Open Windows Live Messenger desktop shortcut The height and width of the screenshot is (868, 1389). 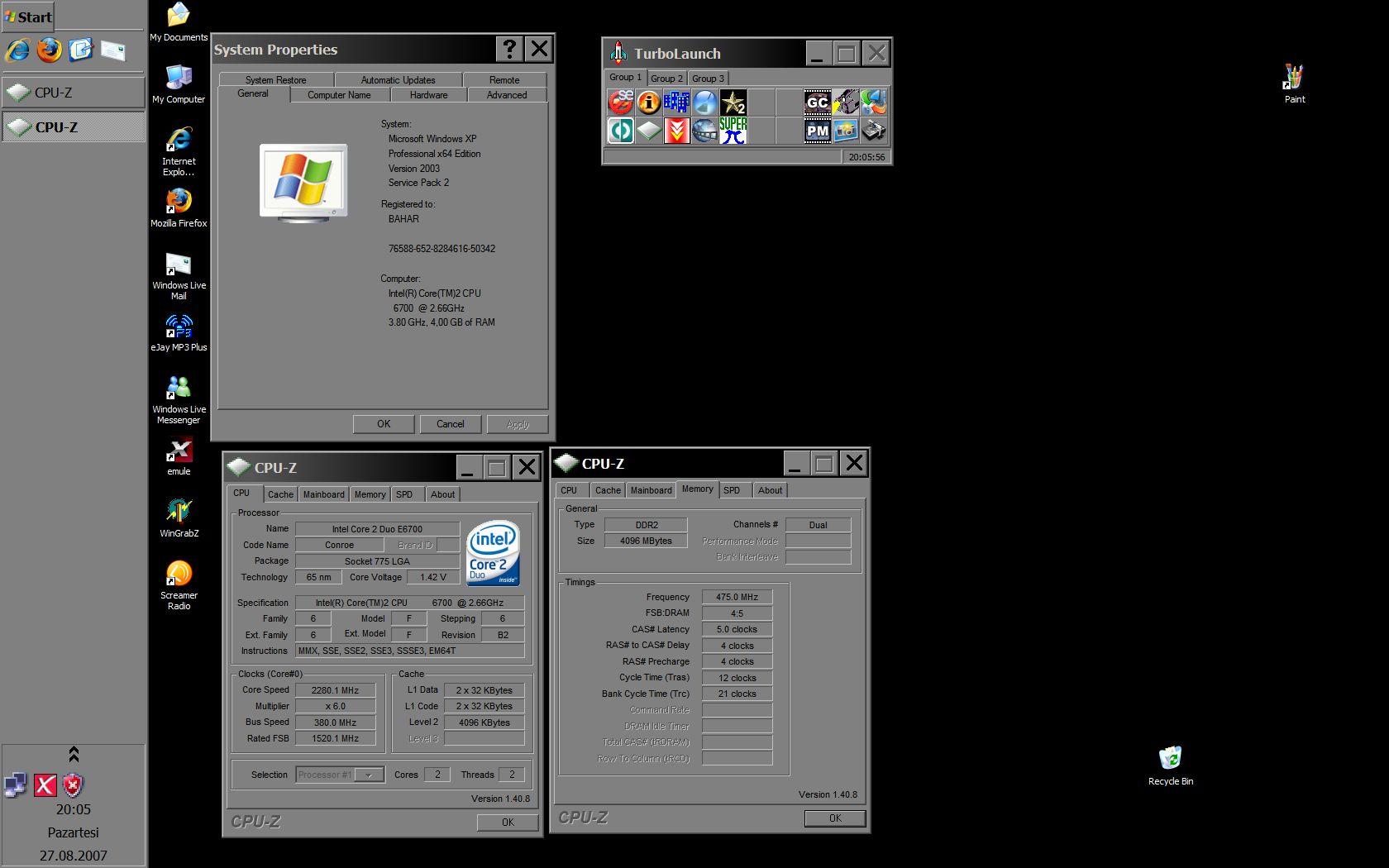click(179, 400)
